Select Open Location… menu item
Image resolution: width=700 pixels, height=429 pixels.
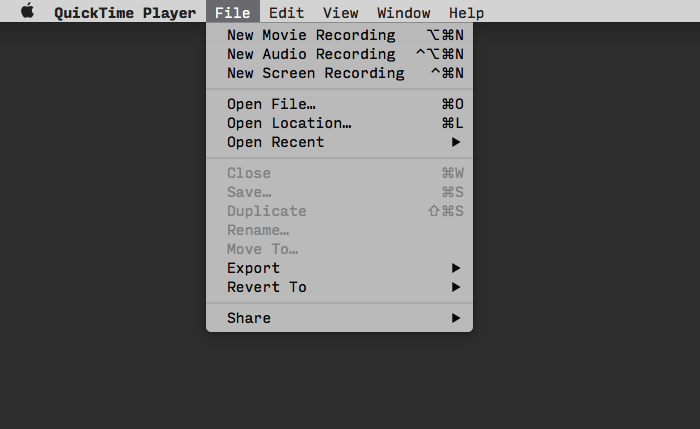pyautogui.click(x=289, y=123)
